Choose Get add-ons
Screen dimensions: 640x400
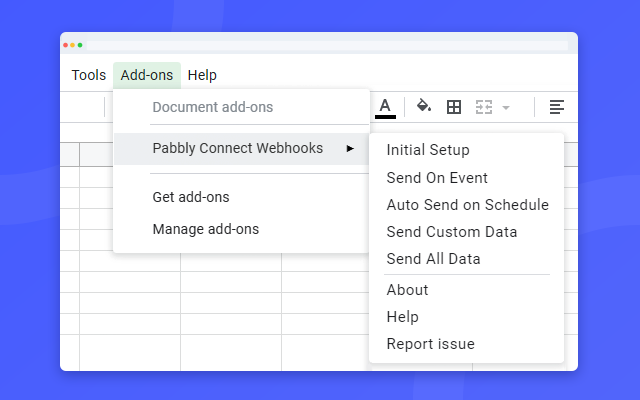click(191, 197)
